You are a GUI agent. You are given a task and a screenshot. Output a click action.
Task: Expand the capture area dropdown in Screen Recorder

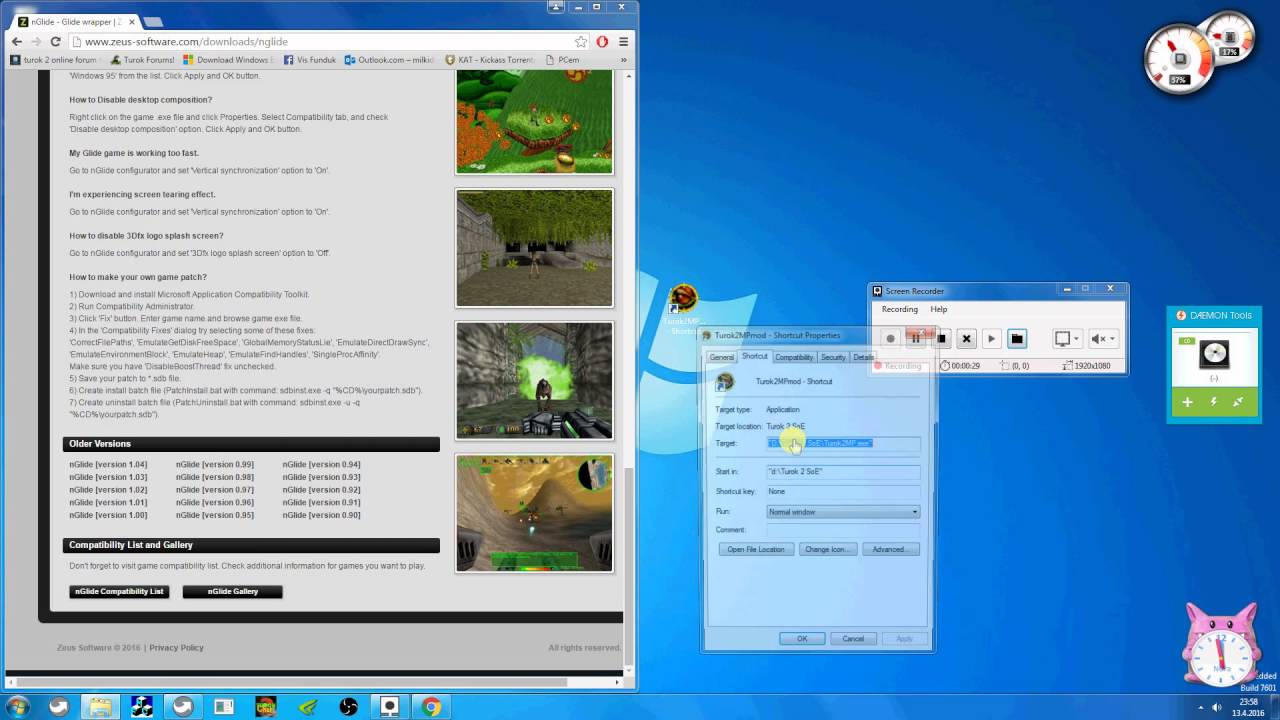coord(1076,339)
